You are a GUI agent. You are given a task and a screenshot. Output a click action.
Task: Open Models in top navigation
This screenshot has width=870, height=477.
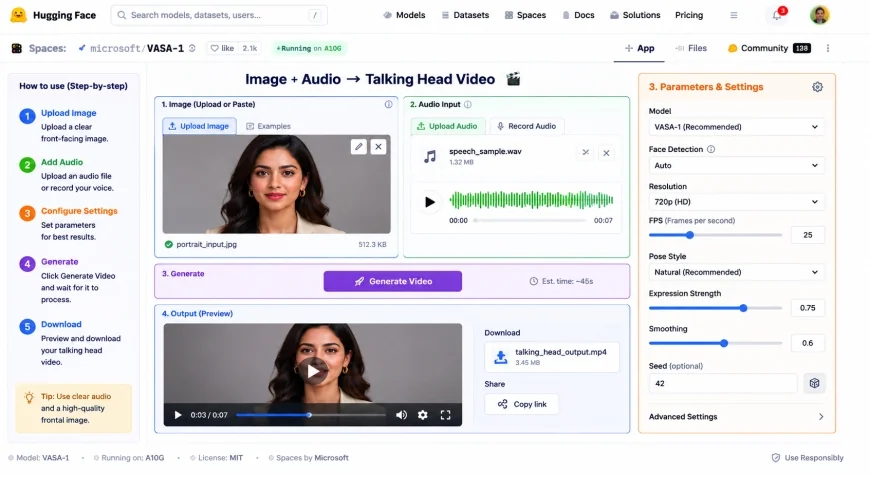(404, 15)
